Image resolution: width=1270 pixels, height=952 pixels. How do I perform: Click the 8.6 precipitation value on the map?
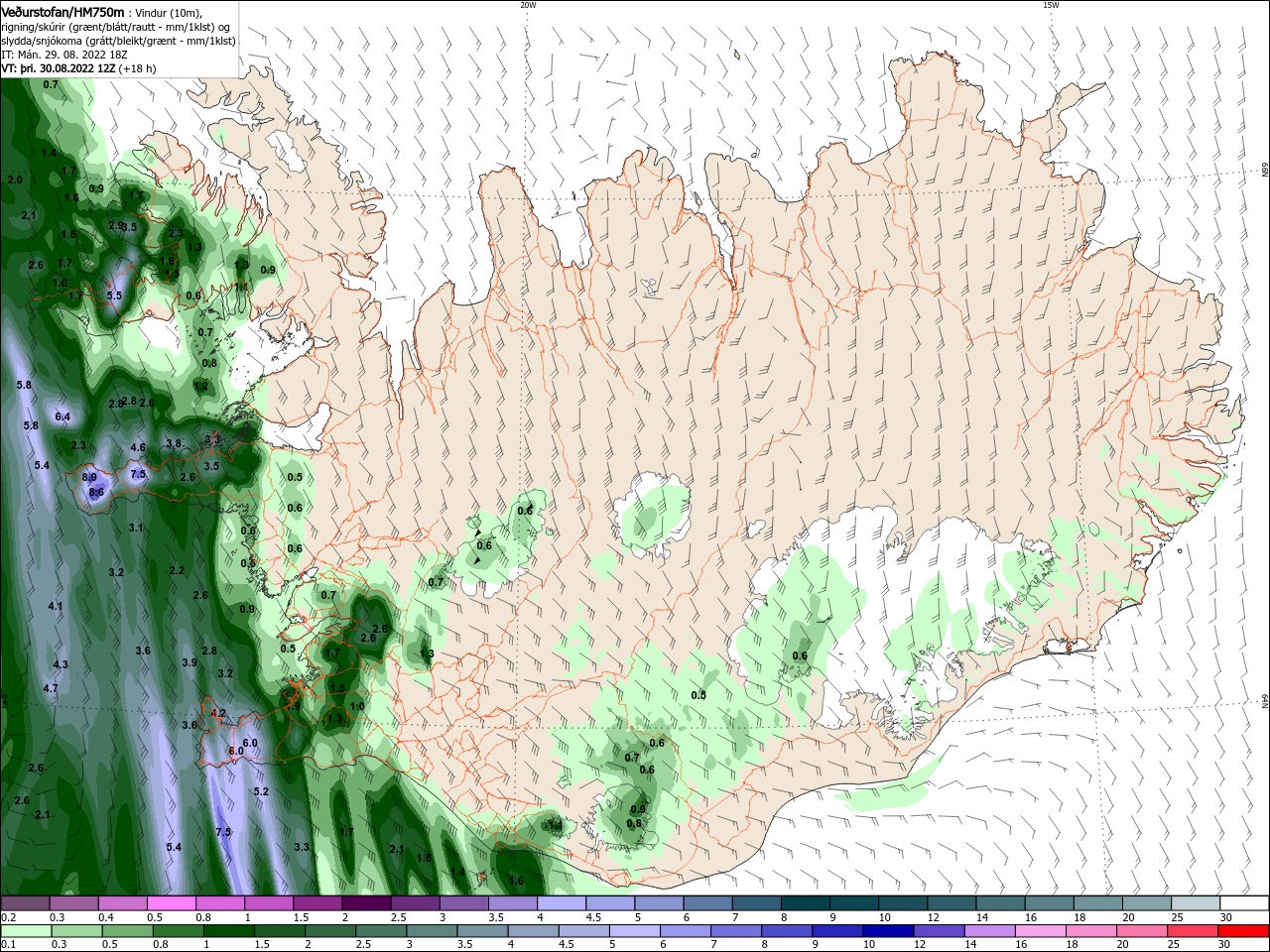click(x=96, y=492)
